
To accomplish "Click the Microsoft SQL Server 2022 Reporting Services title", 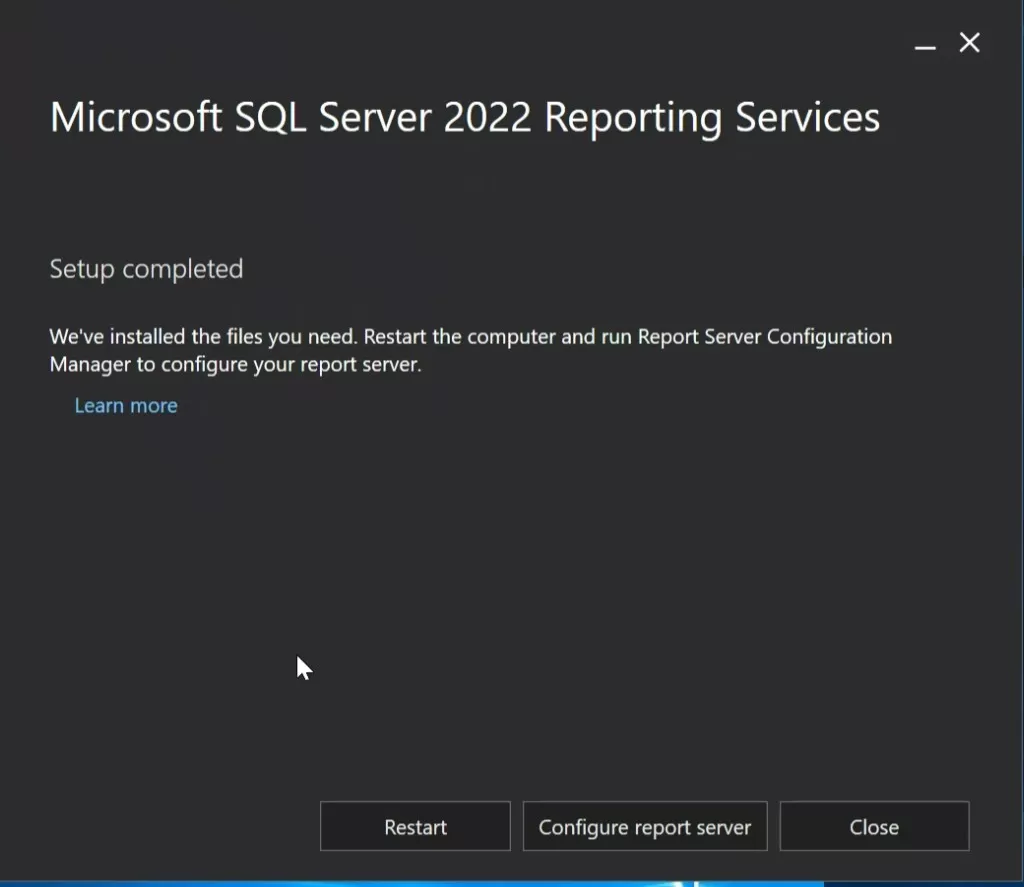I will coord(465,118).
